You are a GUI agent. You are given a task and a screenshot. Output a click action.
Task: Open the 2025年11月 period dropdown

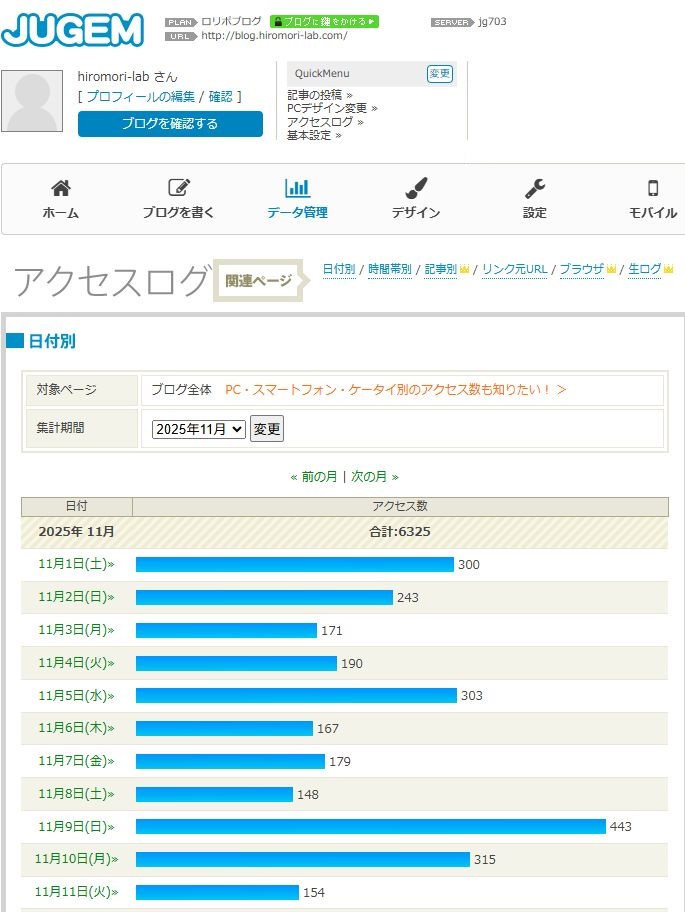pyautogui.click(x=198, y=429)
